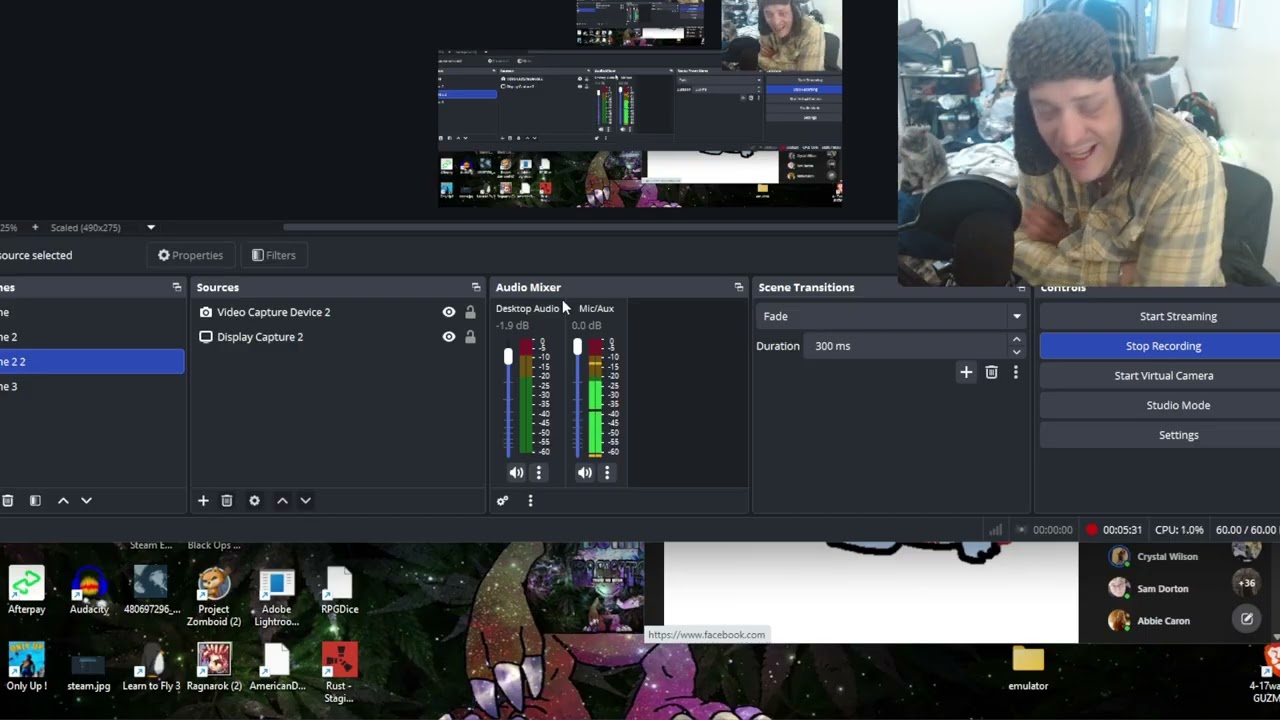The height and width of the screenshot is (720, 1280).
Task: Undock the Audio Mixer panel icon
Action: tap(739, 287)
